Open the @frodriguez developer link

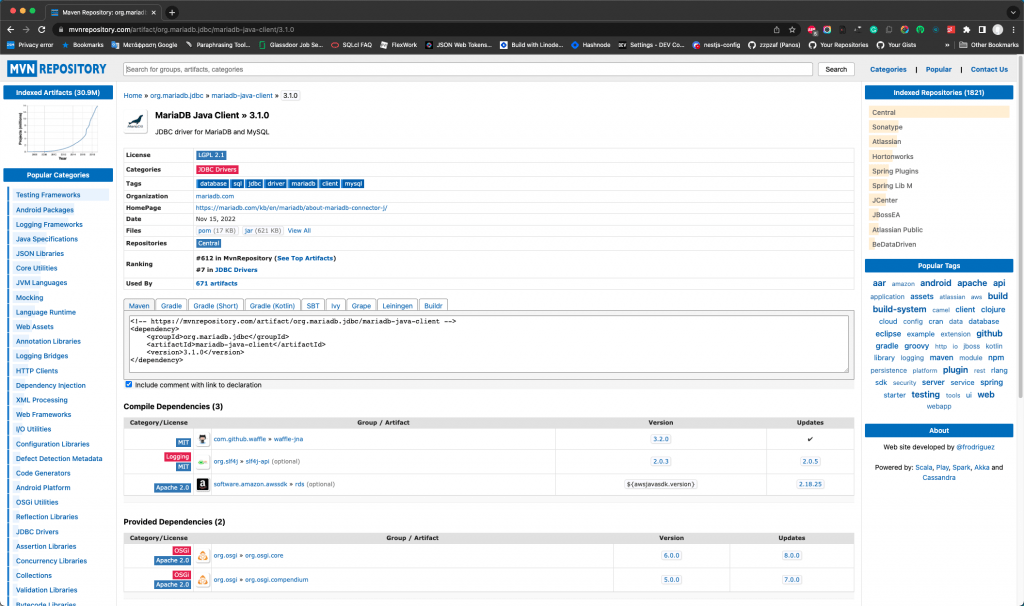tap(975, 447)
